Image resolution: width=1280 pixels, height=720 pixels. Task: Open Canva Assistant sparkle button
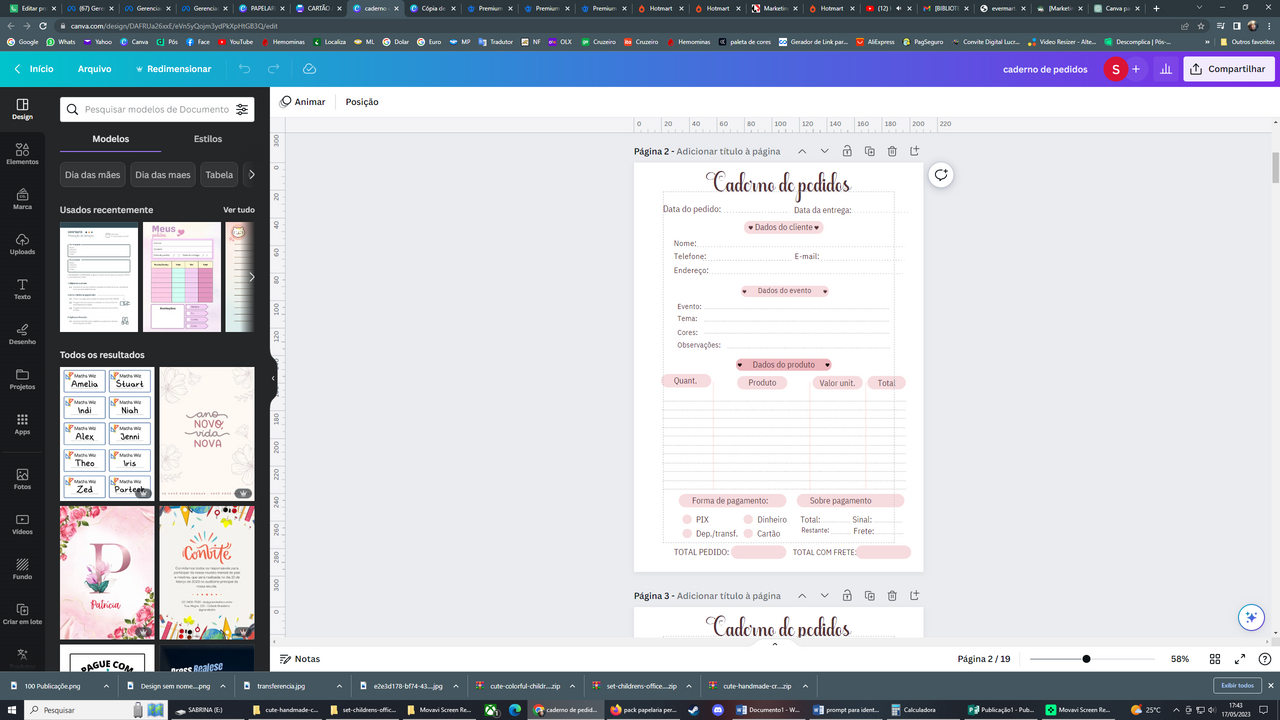pos(1251,617)
